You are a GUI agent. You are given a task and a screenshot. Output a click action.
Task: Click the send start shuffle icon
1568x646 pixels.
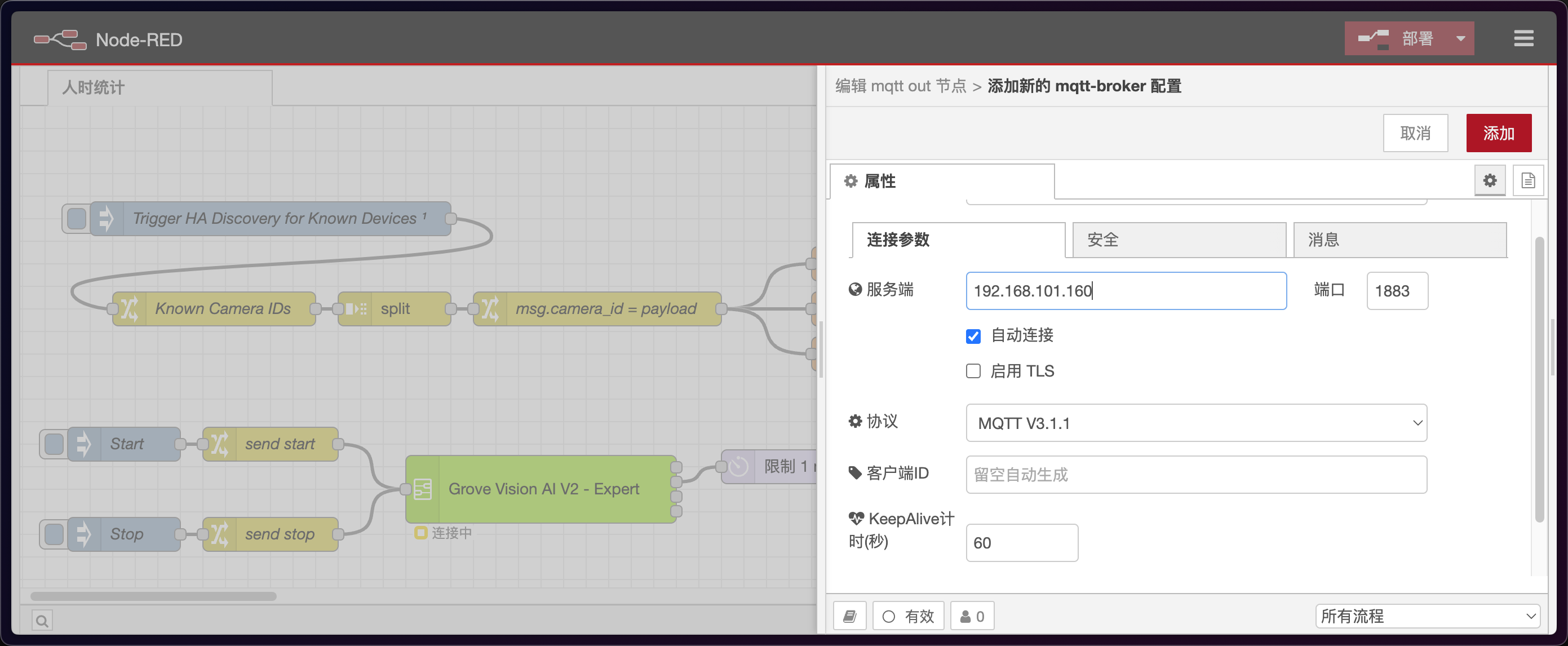tap(219, 444)
